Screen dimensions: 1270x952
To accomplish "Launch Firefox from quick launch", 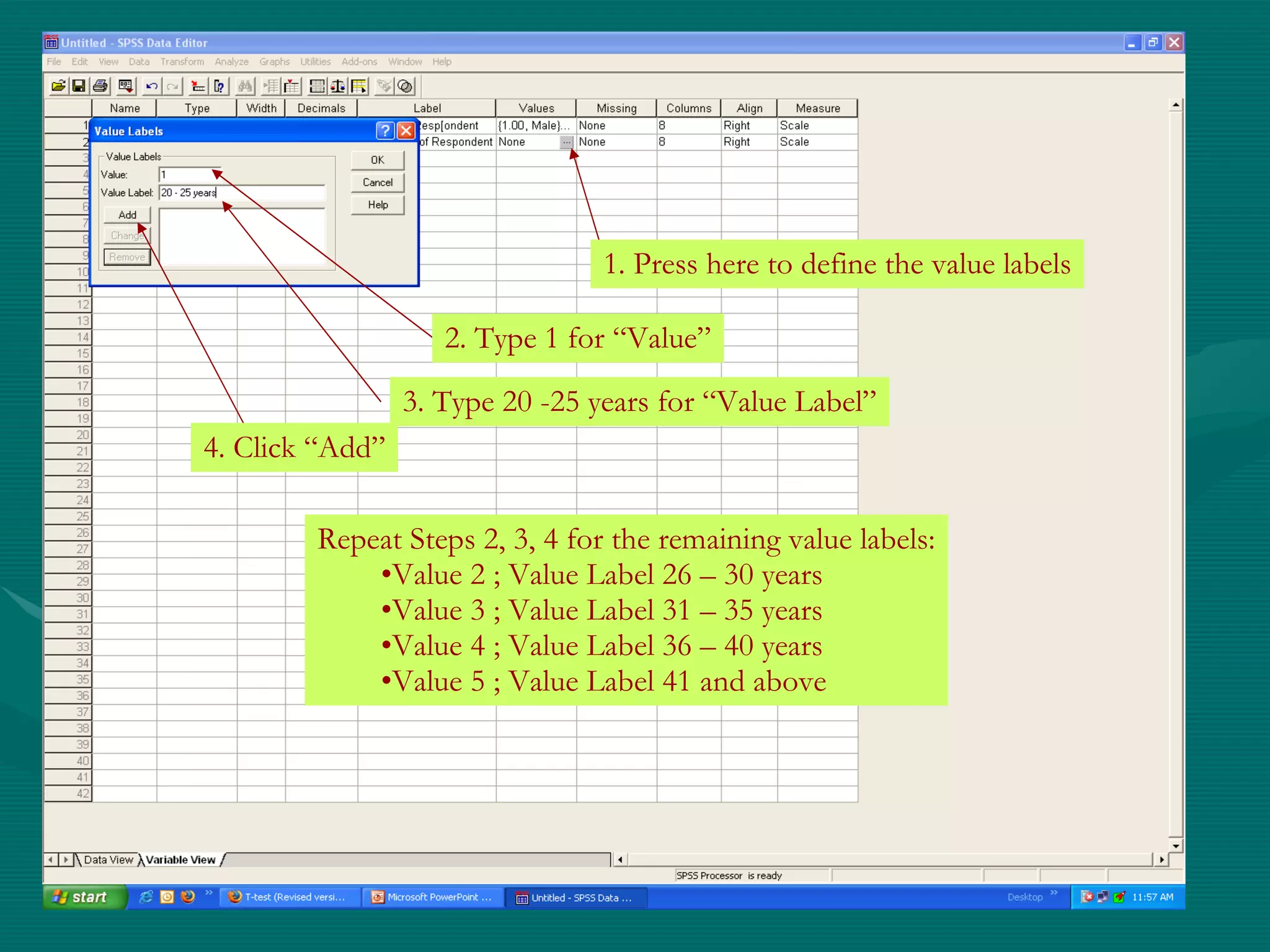I will [188, 897].
